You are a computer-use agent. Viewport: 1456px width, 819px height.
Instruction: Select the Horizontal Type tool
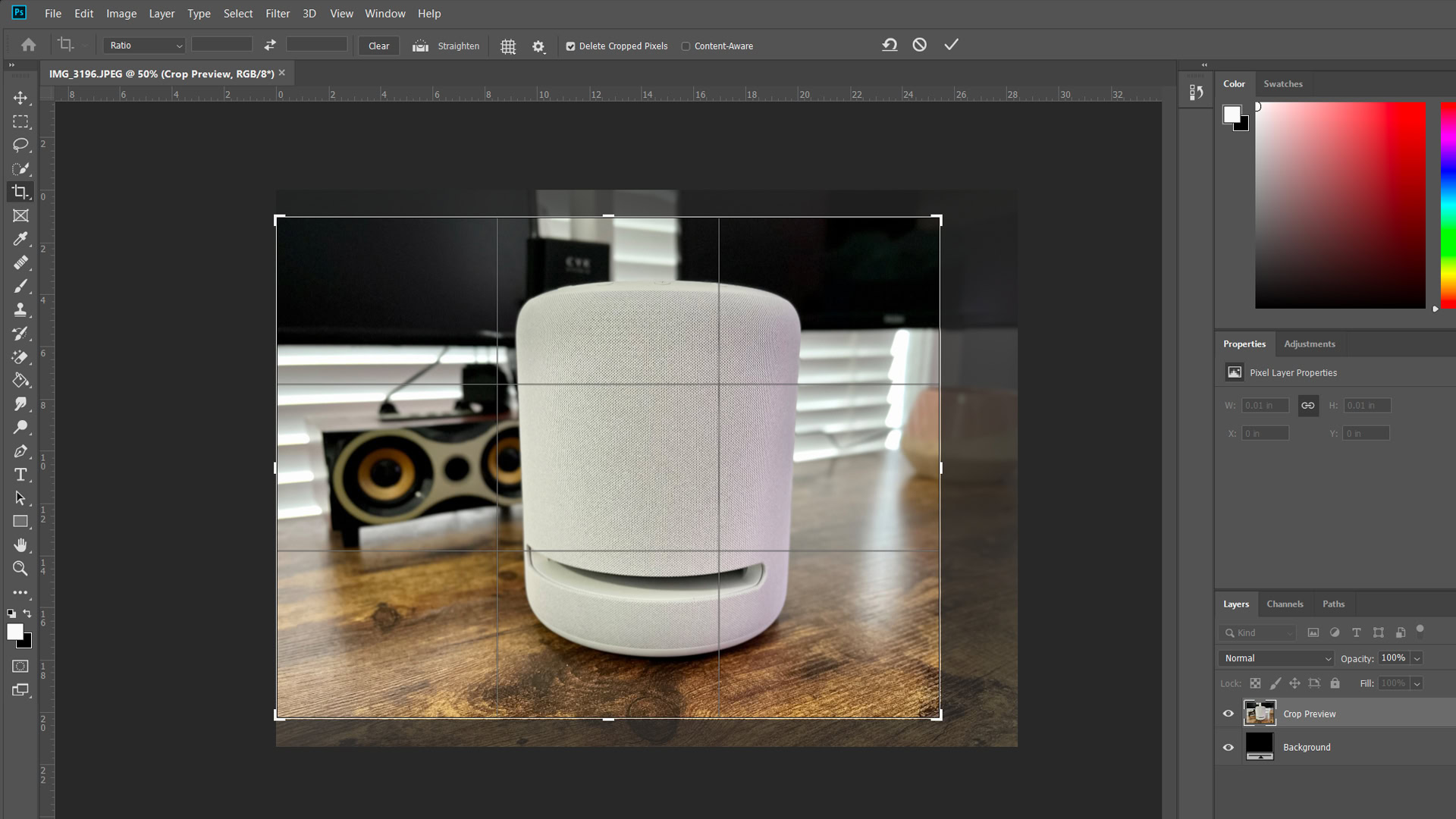(20, 475)
